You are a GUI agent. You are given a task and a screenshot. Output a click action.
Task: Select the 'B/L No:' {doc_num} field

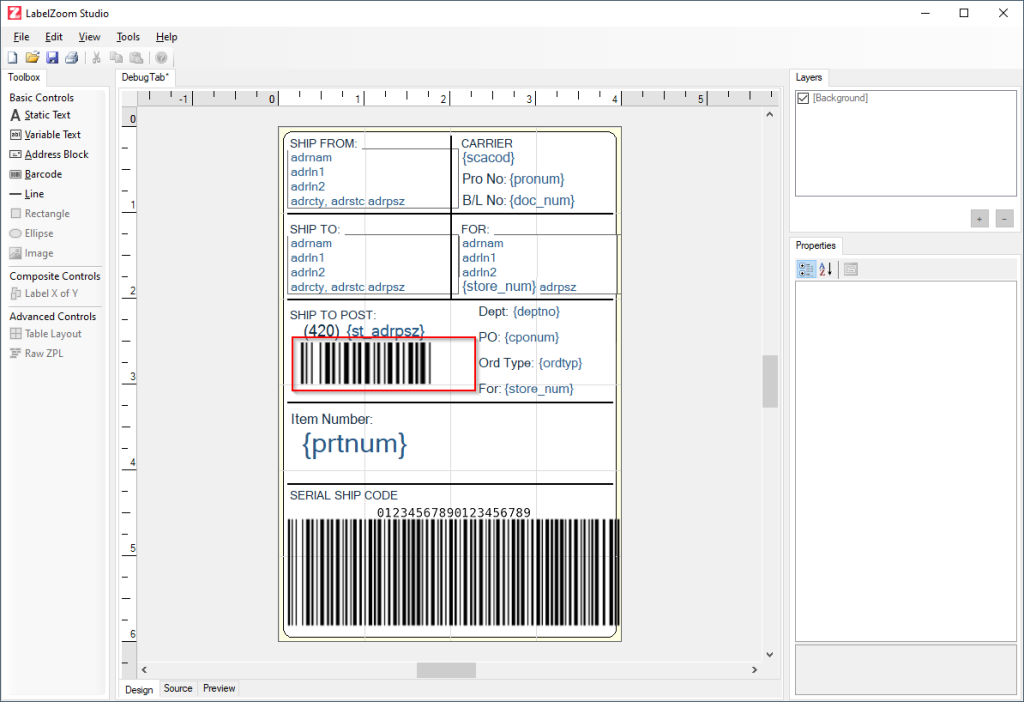coord(519,200)
